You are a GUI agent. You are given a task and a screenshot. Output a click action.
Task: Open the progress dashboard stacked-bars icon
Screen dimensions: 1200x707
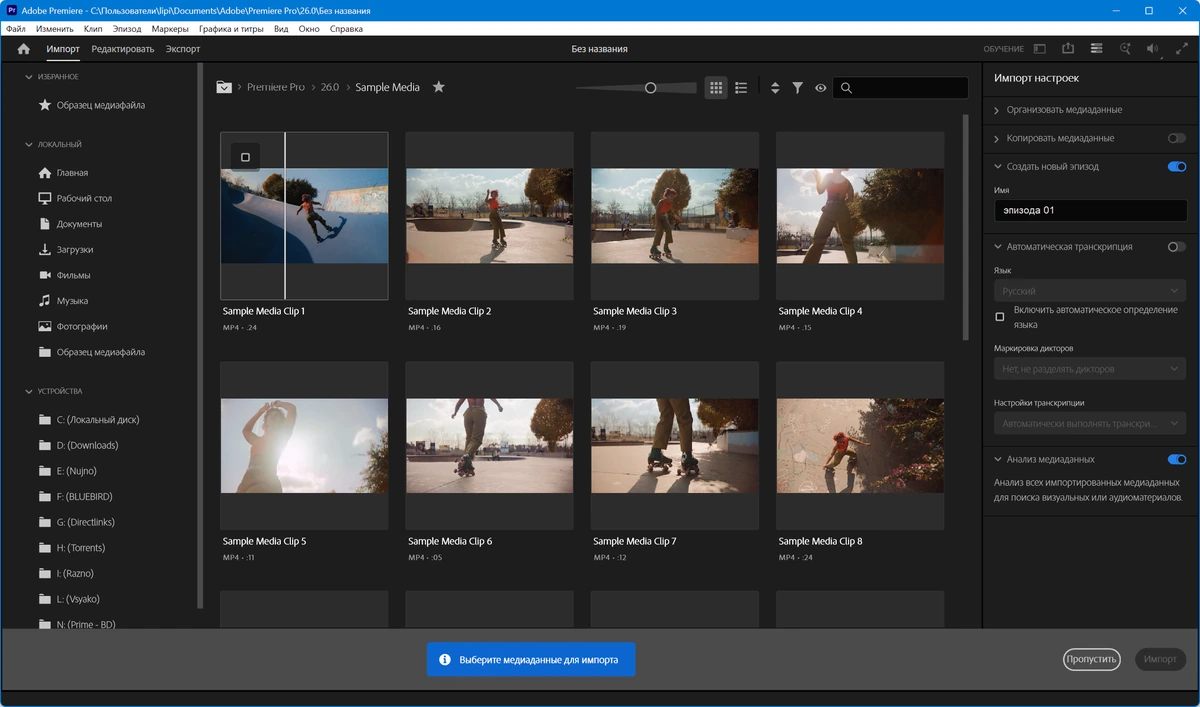(1097, 49)
